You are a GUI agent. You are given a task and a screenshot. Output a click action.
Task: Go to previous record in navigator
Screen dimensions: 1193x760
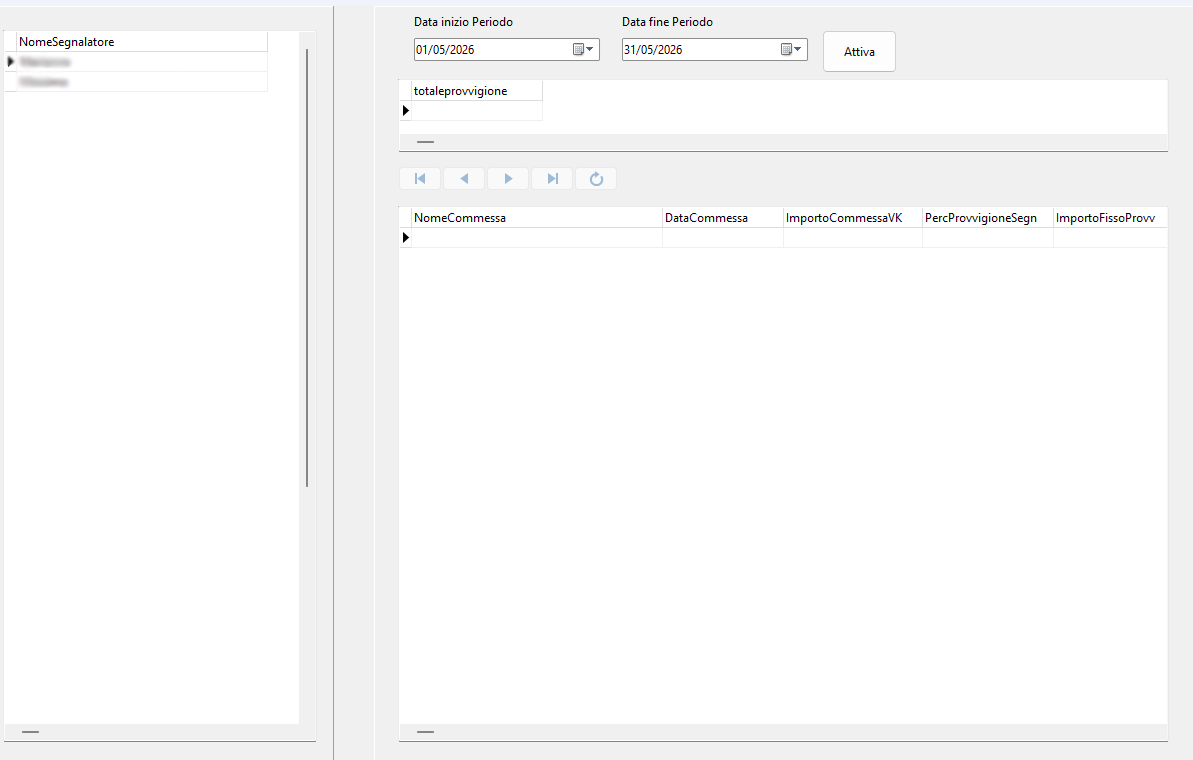pyautogui.click(x=464, y=179)
